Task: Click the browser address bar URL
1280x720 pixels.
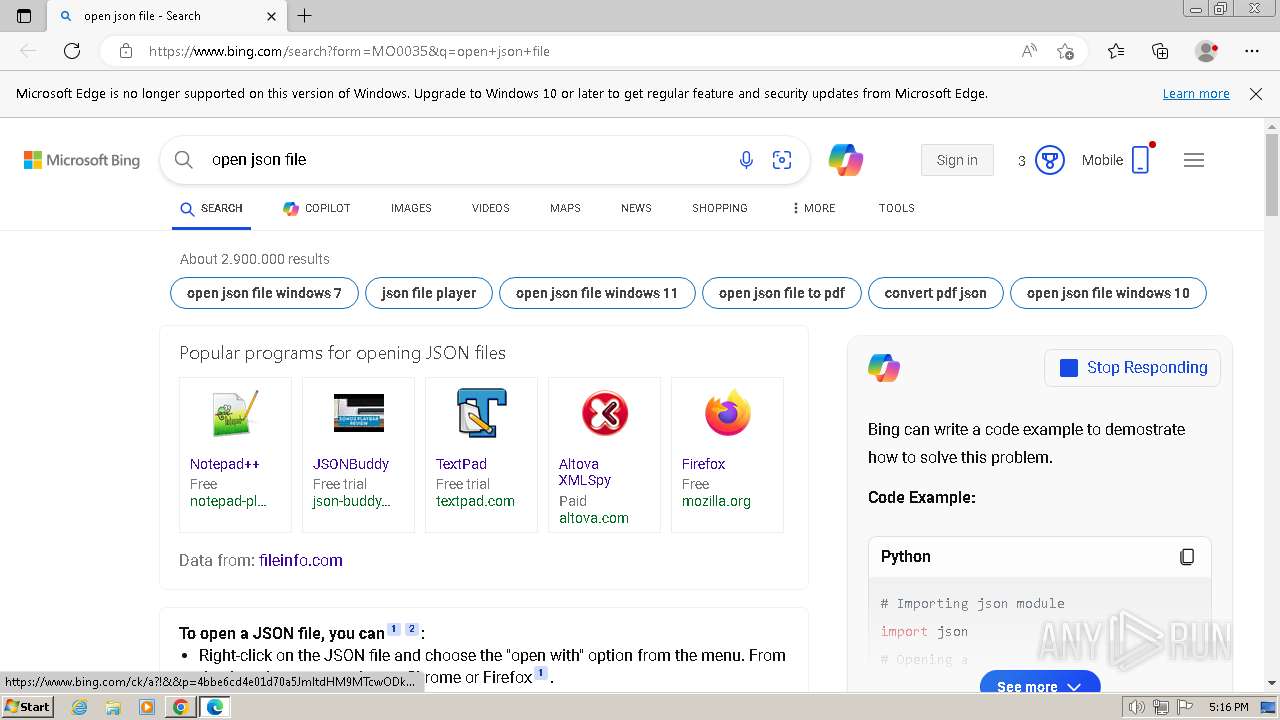Action: coord(349,51)
